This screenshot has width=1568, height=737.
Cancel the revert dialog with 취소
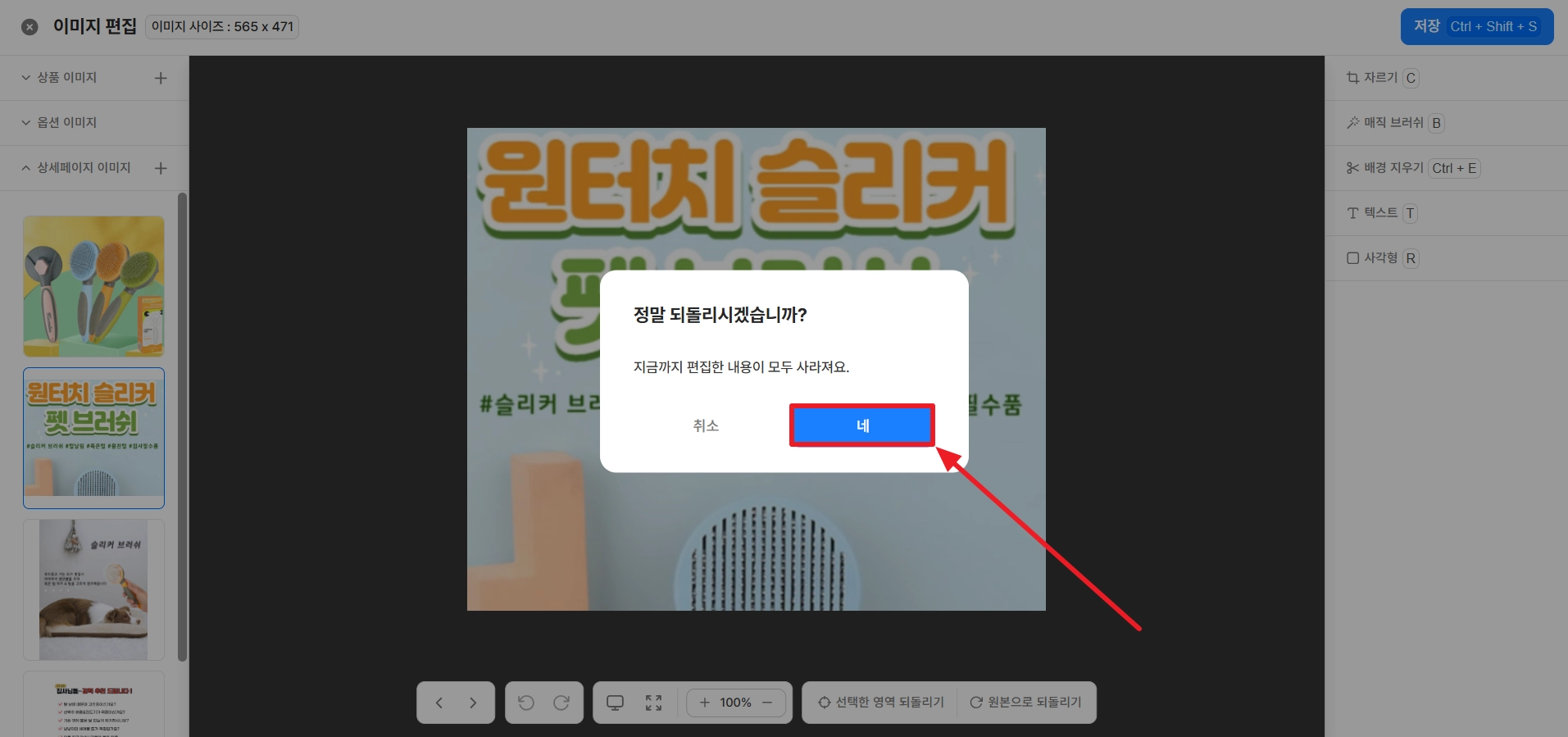coord(706,425)
